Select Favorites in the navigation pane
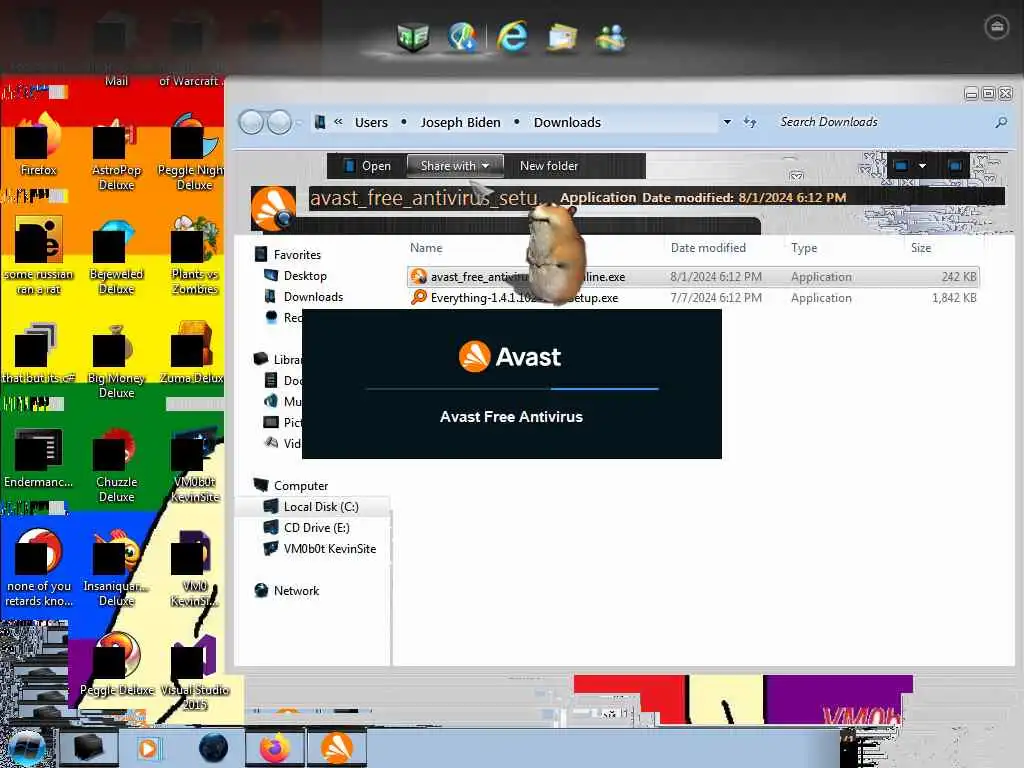The width and height of the screenshot is (1024, 768). (297, 255)
